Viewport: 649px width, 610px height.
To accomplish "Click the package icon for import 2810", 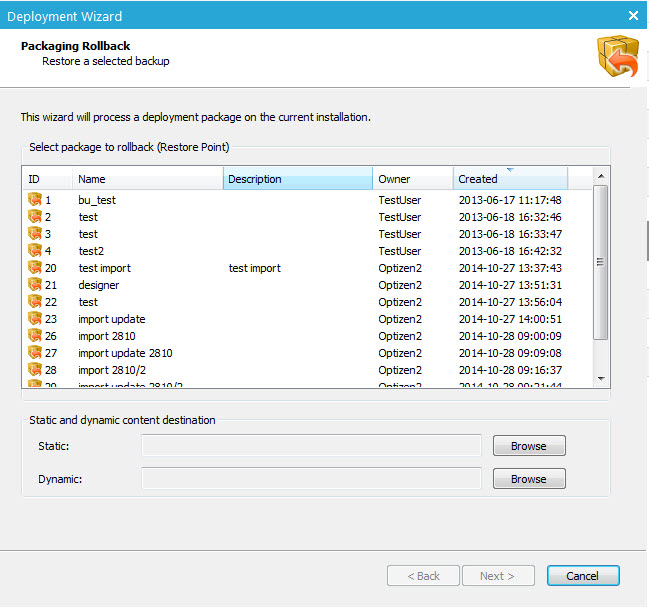I will [x=35, y=336].
